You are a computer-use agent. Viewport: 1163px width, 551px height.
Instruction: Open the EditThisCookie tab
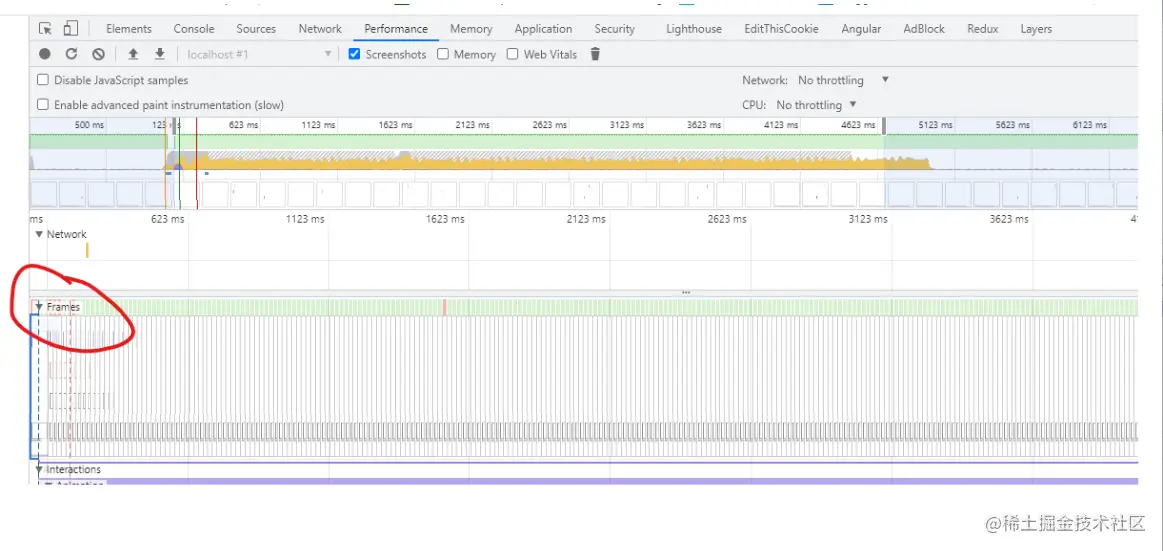(781, 29)
